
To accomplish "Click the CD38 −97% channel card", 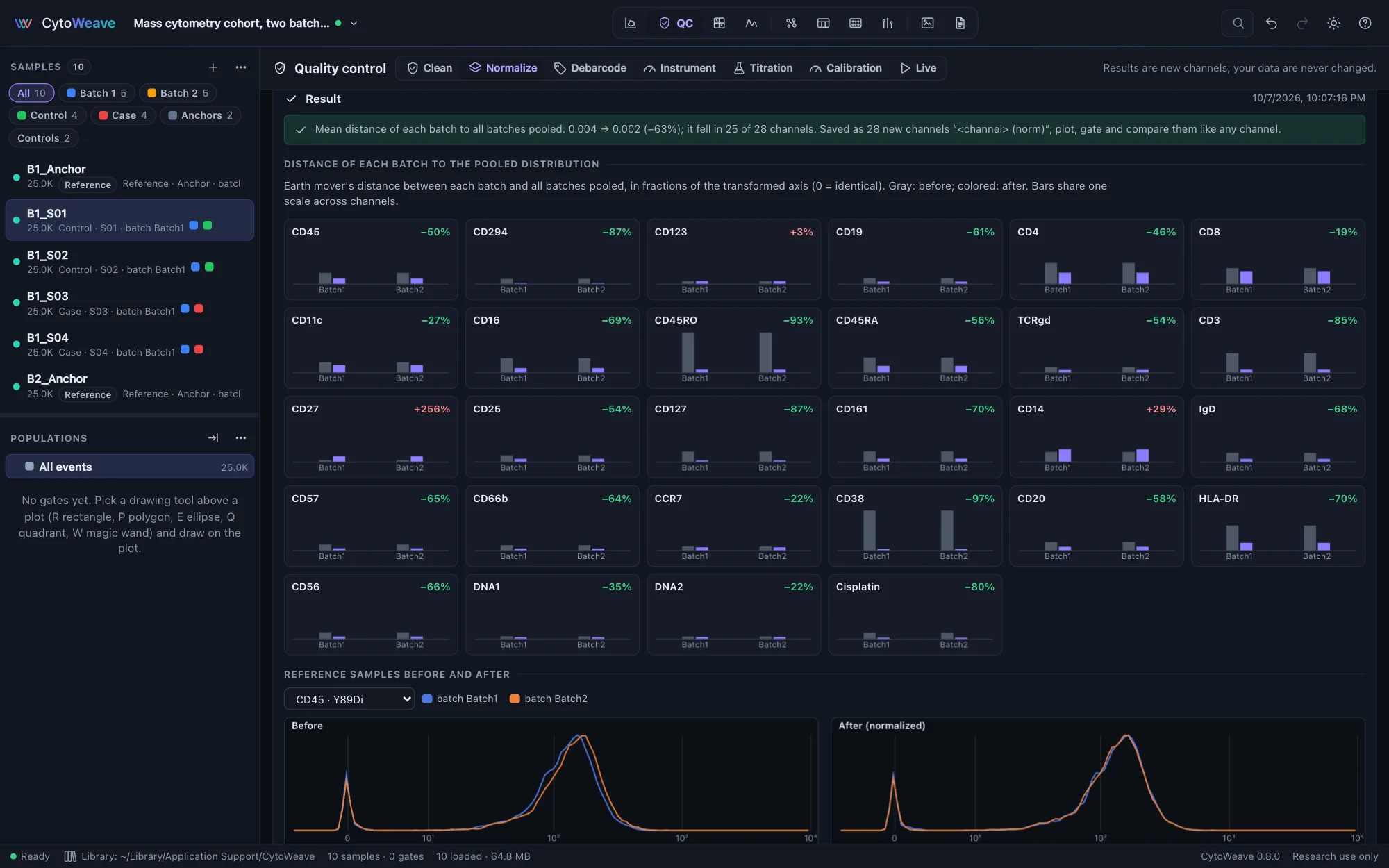I will point(915,526).
